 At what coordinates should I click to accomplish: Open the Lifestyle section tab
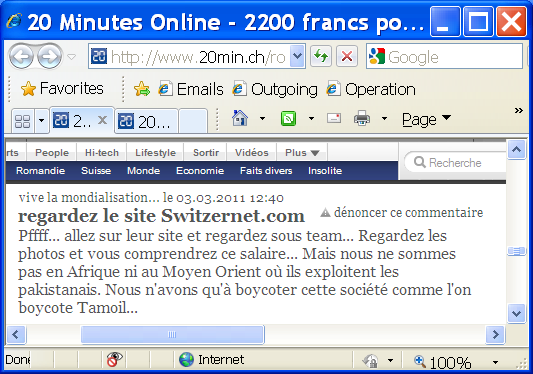[155, 153]
